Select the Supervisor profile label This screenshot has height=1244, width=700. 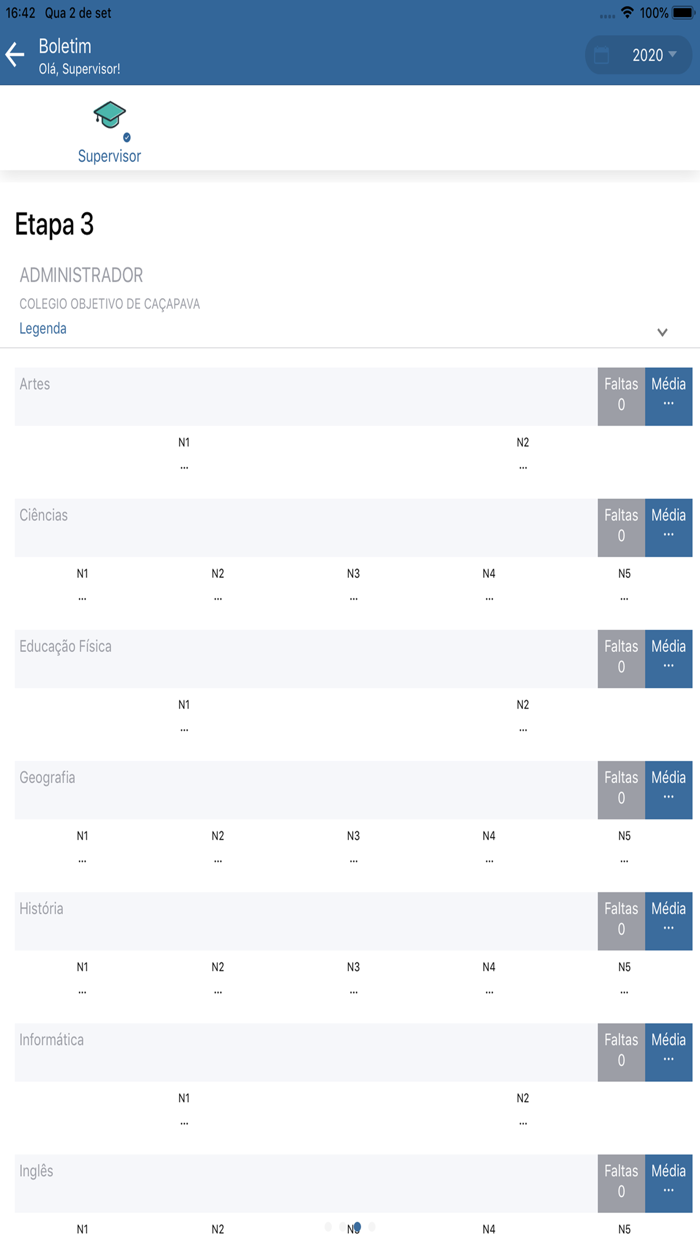(x=109, y=156)
